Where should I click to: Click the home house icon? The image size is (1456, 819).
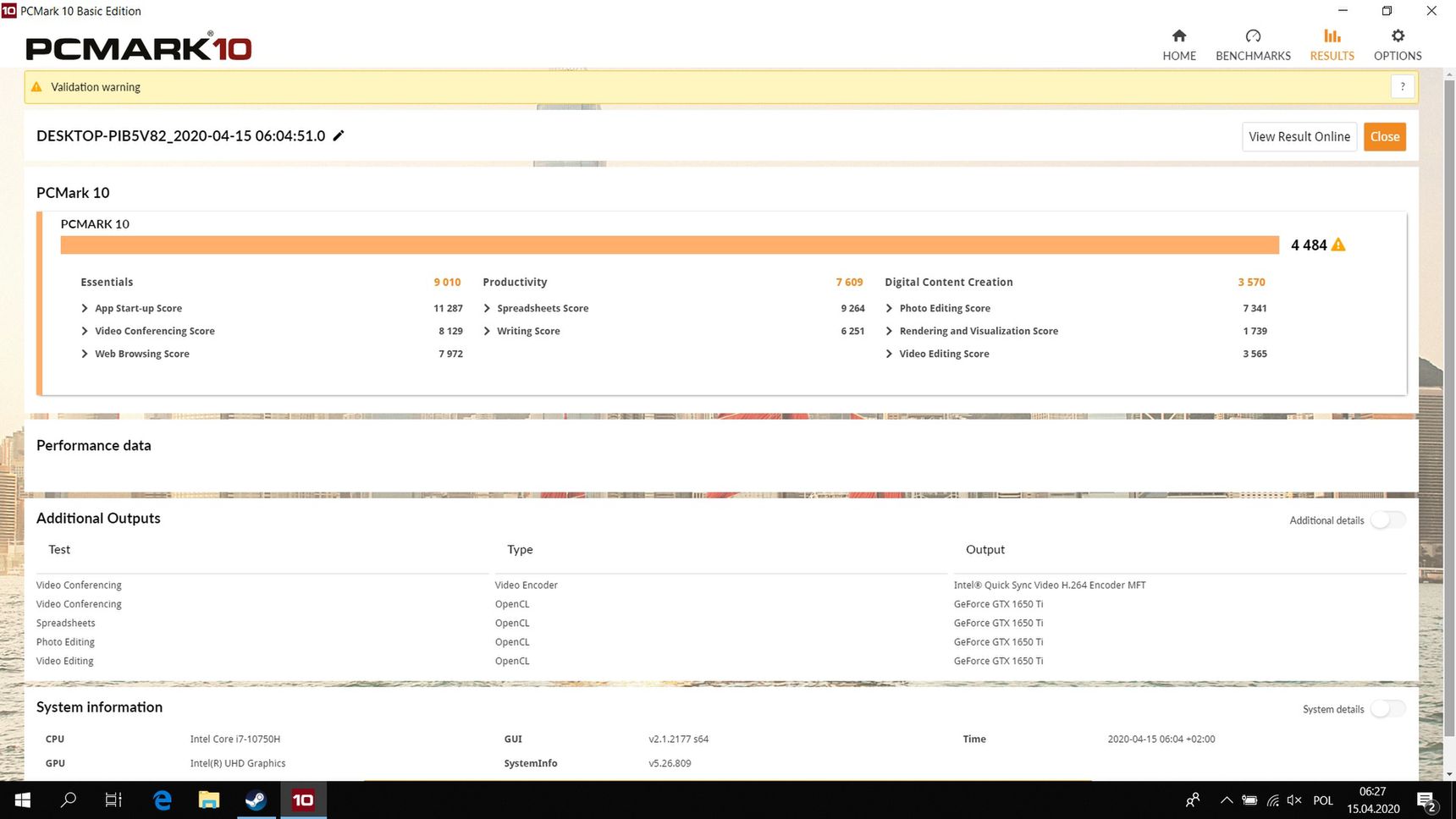click(x=1179, y=36)
